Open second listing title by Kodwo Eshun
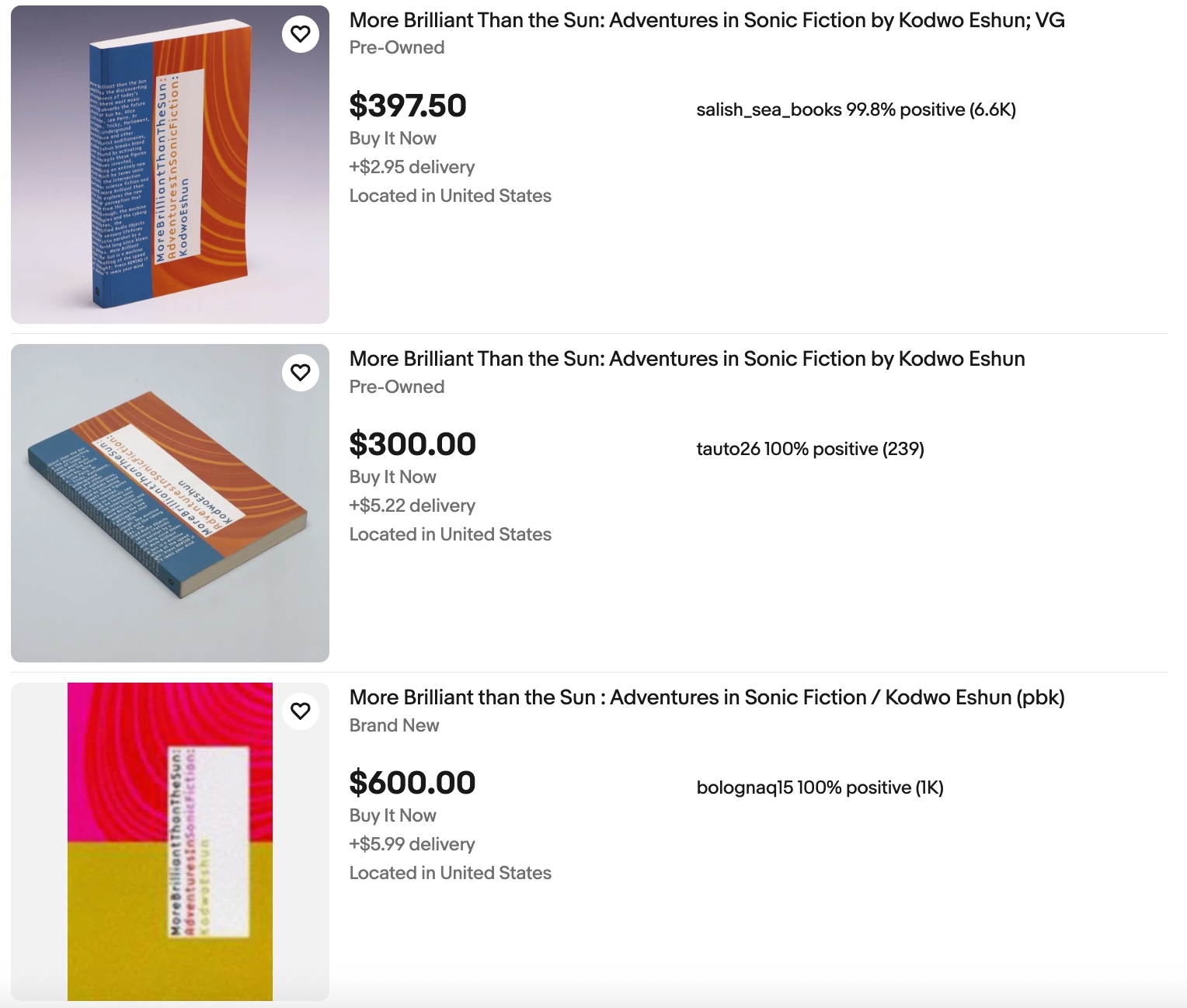 (687, 359)
